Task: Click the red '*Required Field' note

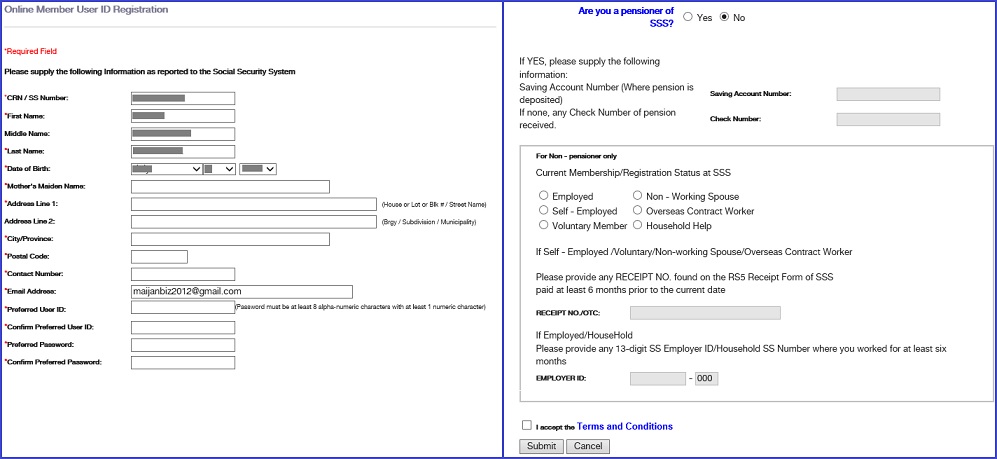Action: click(31, 51)
